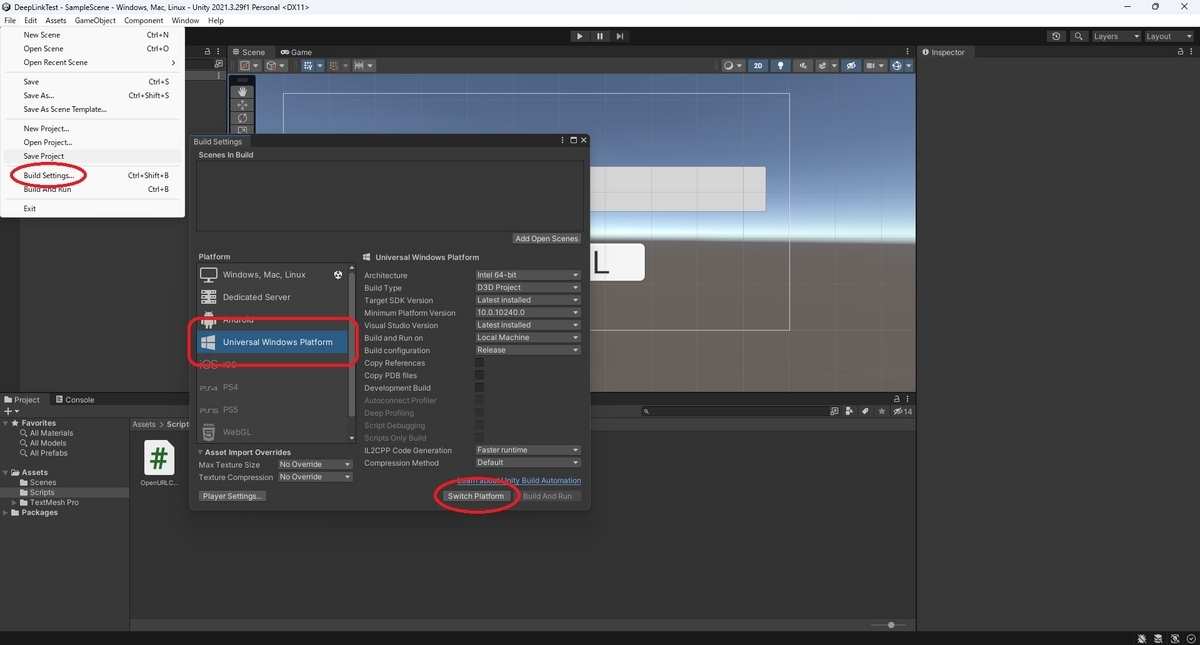Select the Move tool in Scene toolbar
1200x645 pixels.
tap(242, 105)
